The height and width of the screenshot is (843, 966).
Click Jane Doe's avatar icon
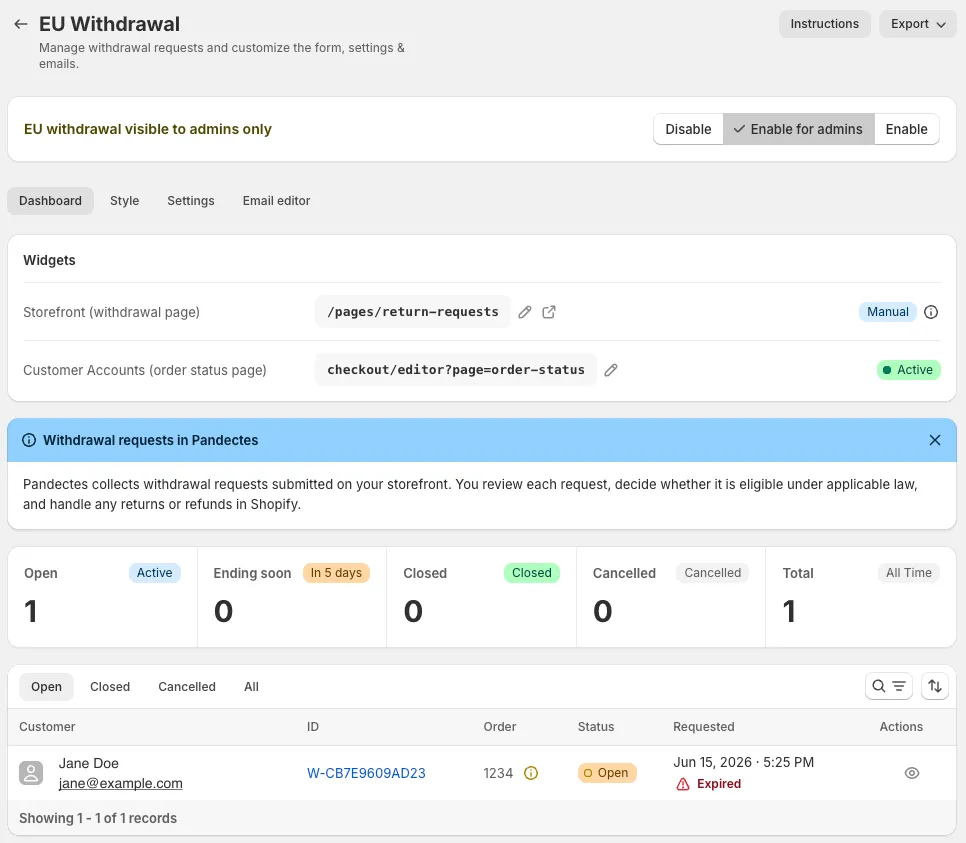[31, 773]
